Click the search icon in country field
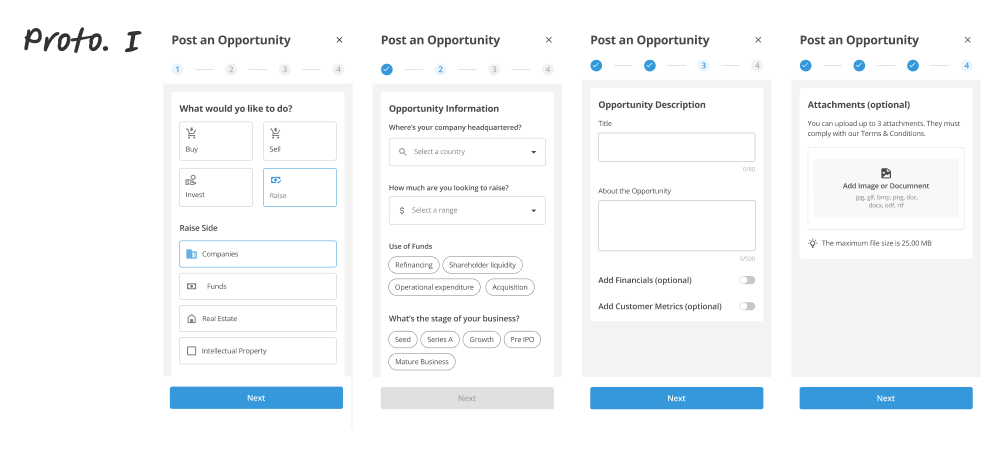The height and width of the screenshot is (450, 1001). [402, 152]
